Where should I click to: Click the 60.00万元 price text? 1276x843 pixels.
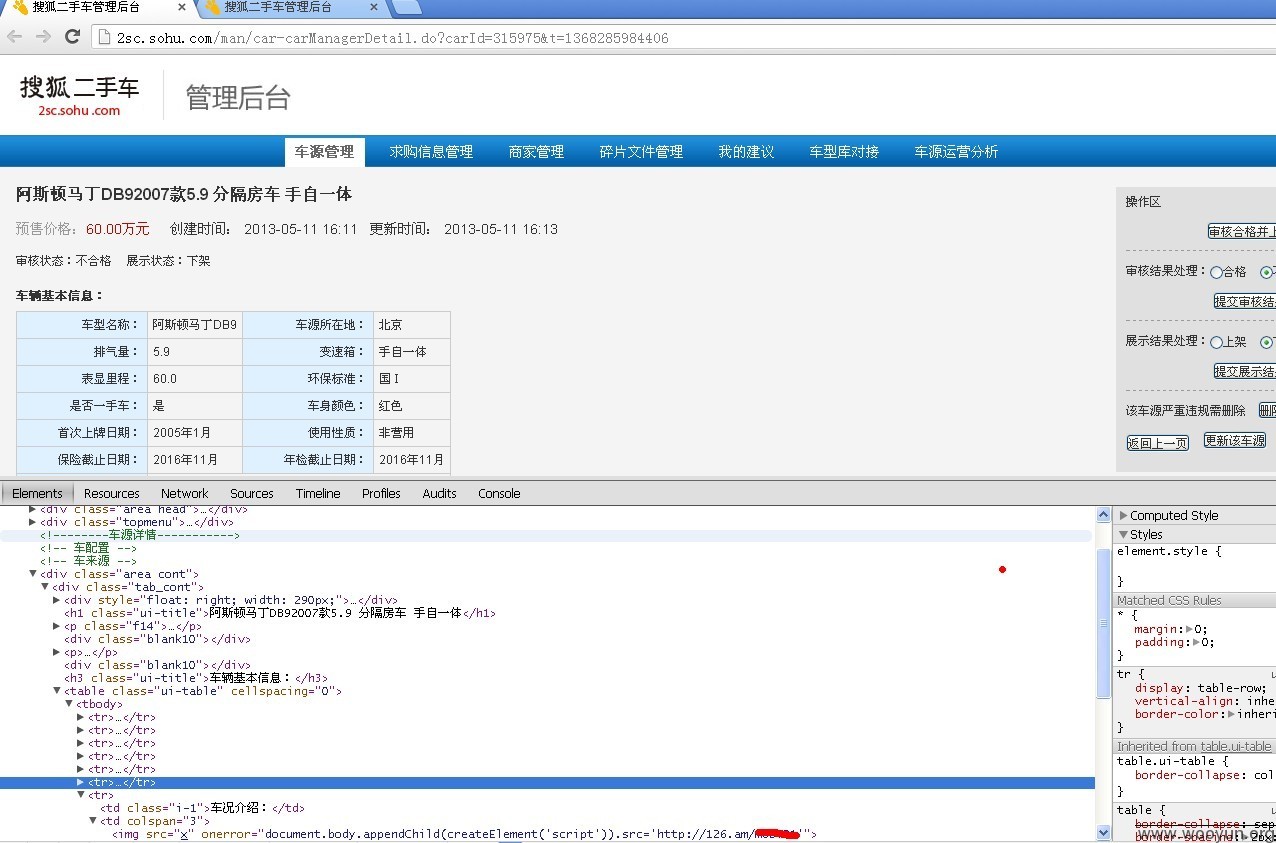point(117,229)
